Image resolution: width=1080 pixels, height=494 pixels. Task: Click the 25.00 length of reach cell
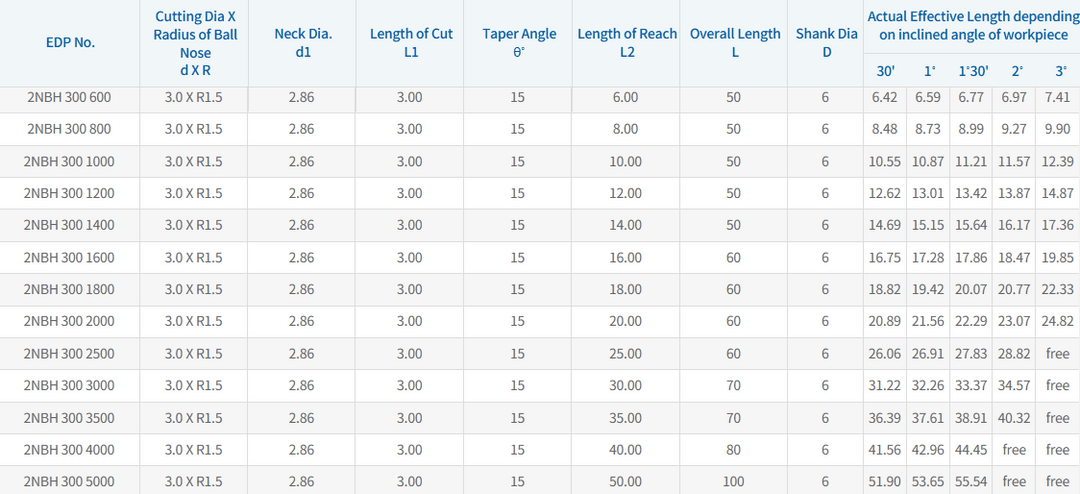coord(625,353)
